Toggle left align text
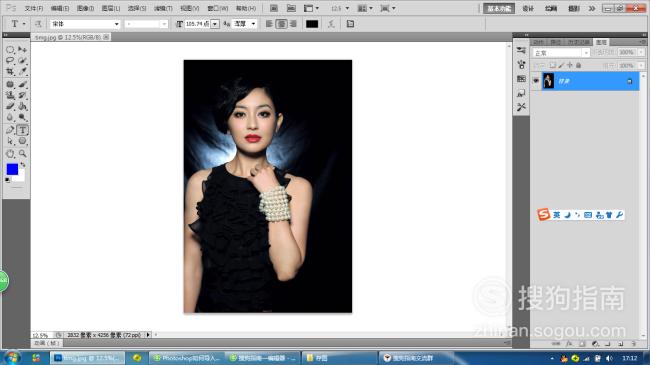Screen dimensions: 650x365 (x=269, y=24)
